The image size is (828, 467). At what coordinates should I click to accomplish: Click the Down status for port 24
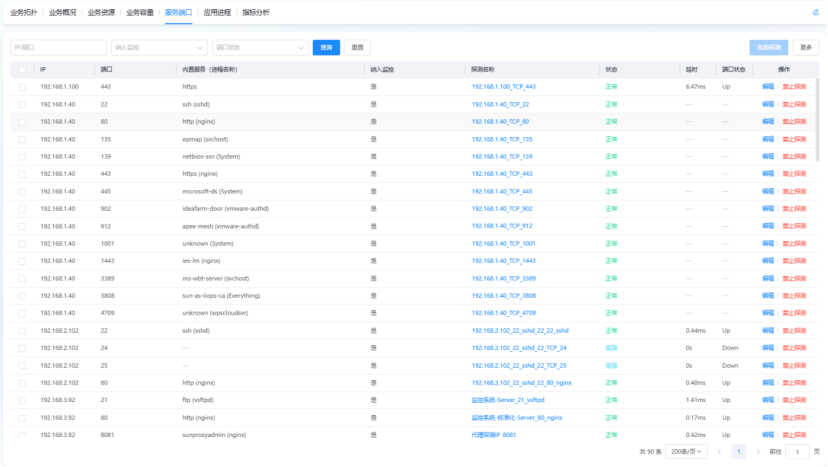730,348
